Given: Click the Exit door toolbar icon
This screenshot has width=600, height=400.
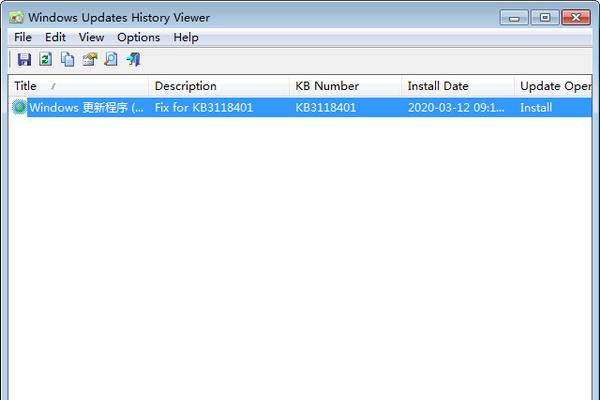Looking at the screenshot, I should pyautogui.click(x=134, y=59).
